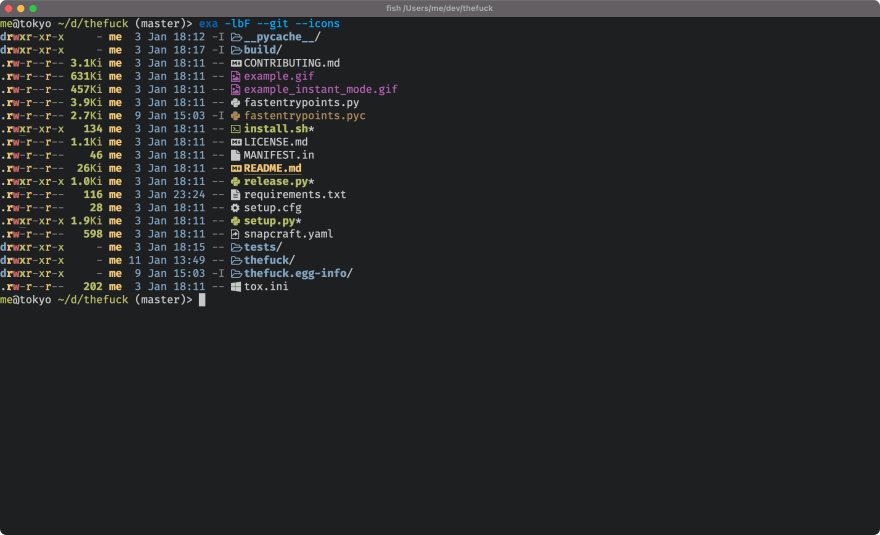
Task: Click the Python icon beside fastentrypoints.py
Action: 236,103
